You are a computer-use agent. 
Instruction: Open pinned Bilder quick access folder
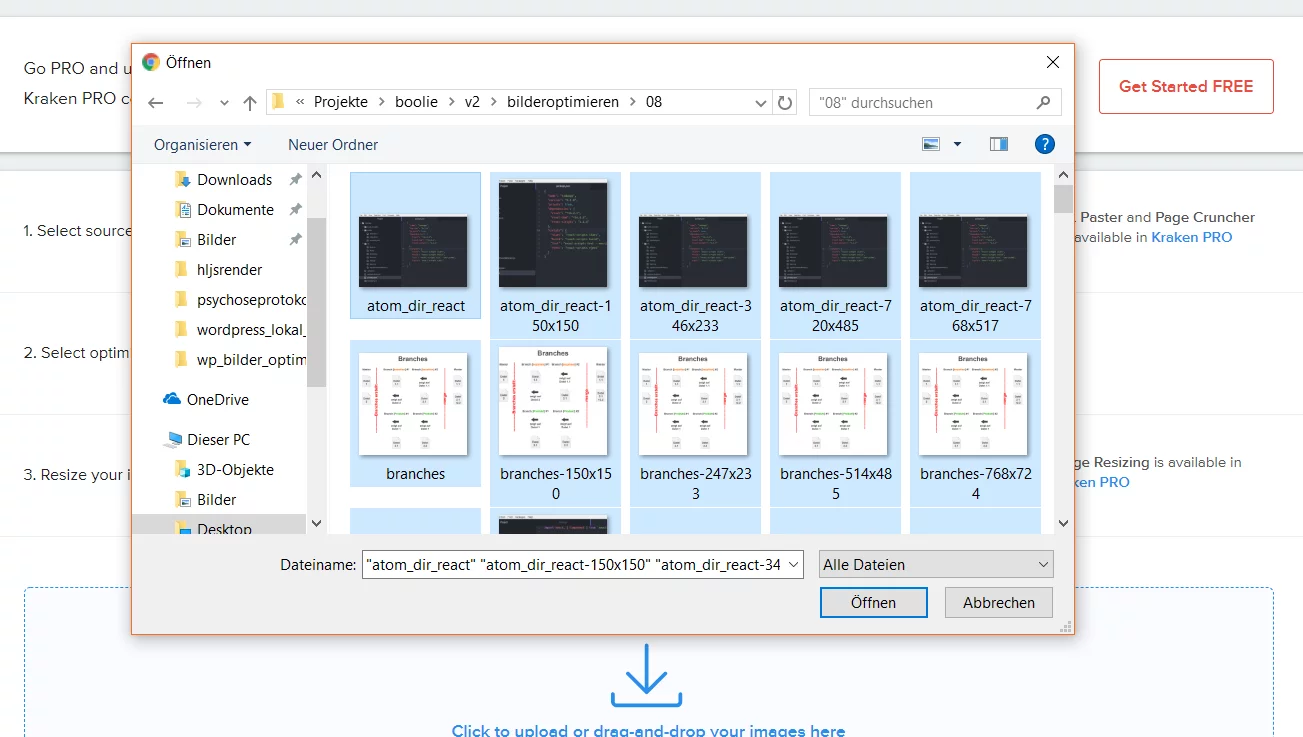click(216, 240)
